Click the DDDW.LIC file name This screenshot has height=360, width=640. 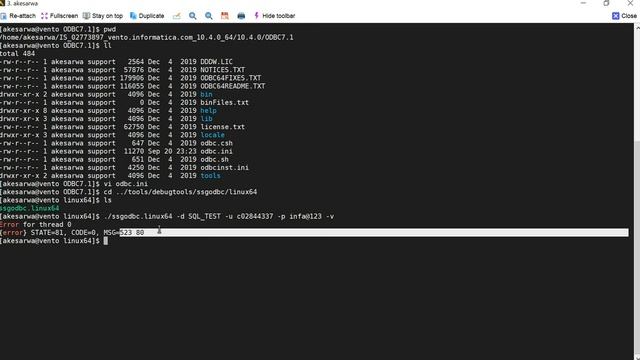(216, 62)
